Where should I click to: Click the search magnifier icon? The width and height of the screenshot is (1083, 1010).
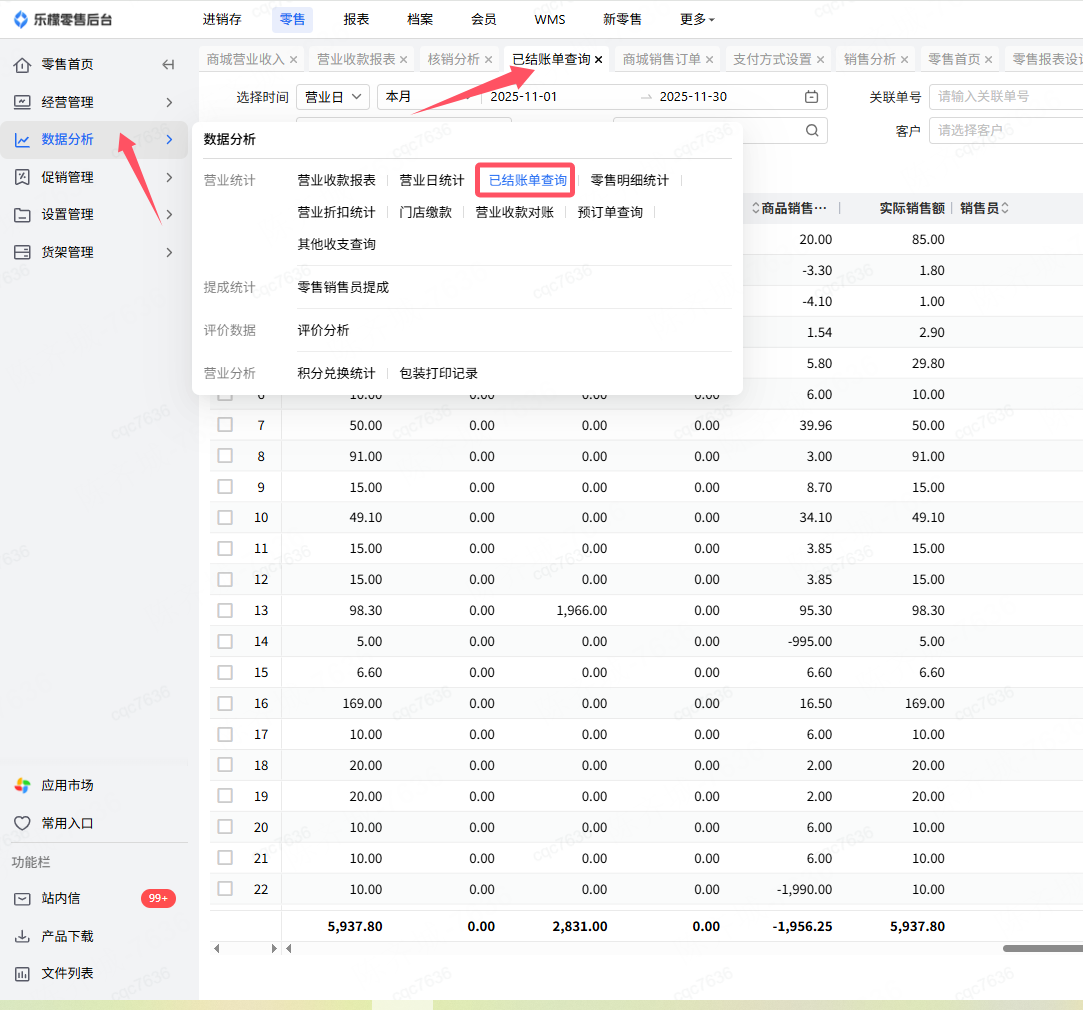(812, 130)
